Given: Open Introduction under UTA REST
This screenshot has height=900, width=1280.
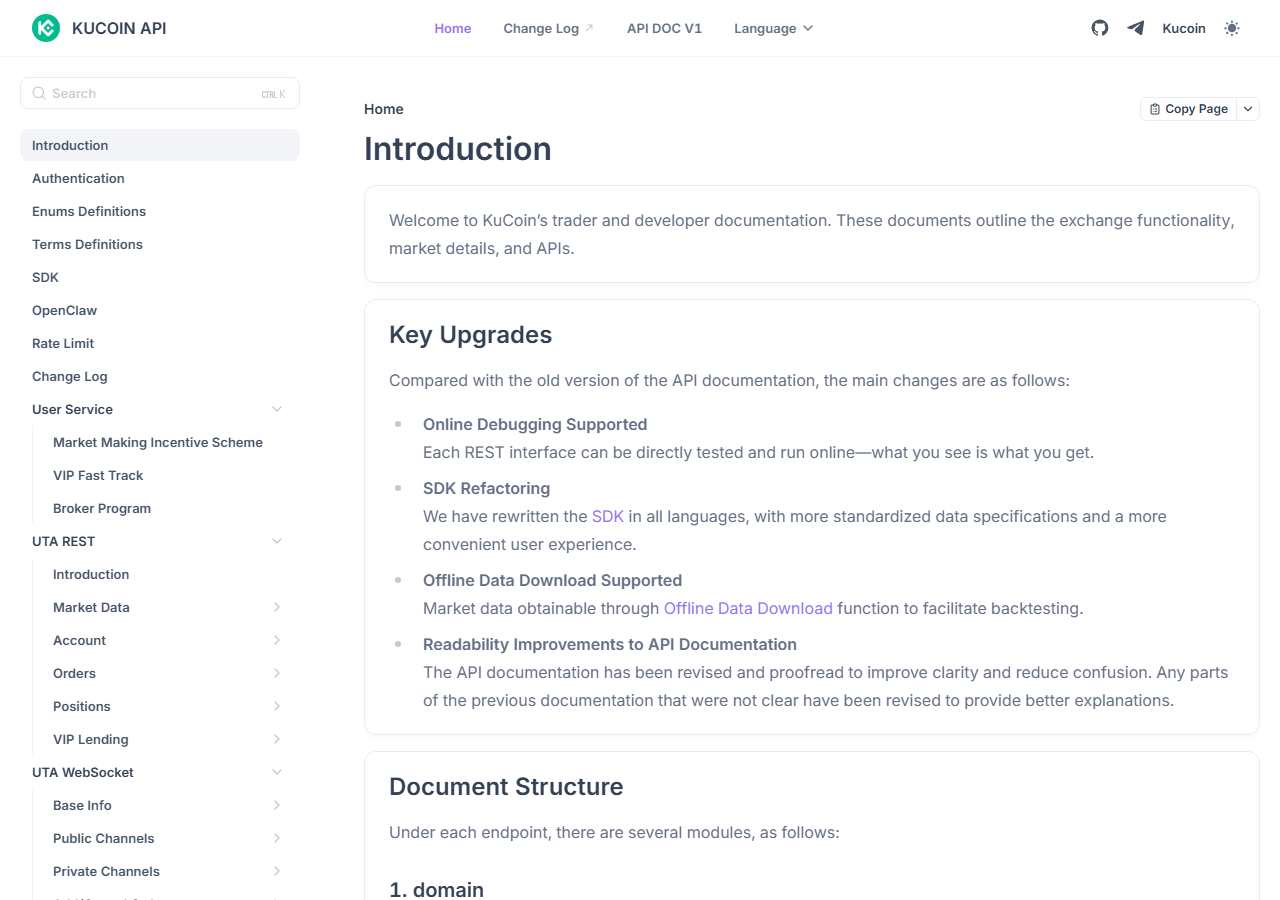Looking at the screenshot, I should (91, 574).
